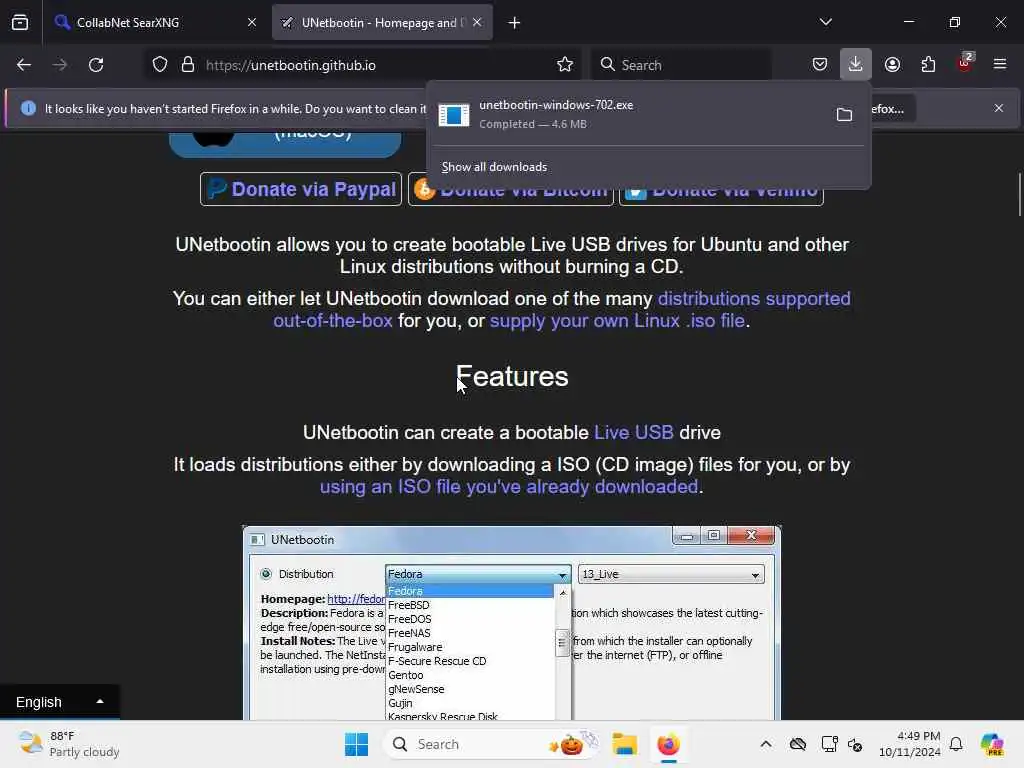The width and height of the screenshot is (1024, 768).
Task: Click the display/network tray icon
Action: pyautogui.click(x=829, y=744)
